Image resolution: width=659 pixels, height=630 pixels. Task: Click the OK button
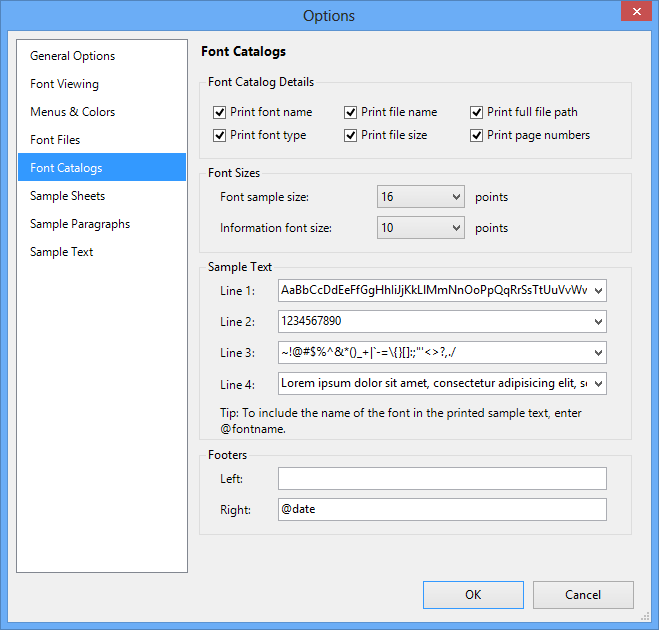click(473, 595)
